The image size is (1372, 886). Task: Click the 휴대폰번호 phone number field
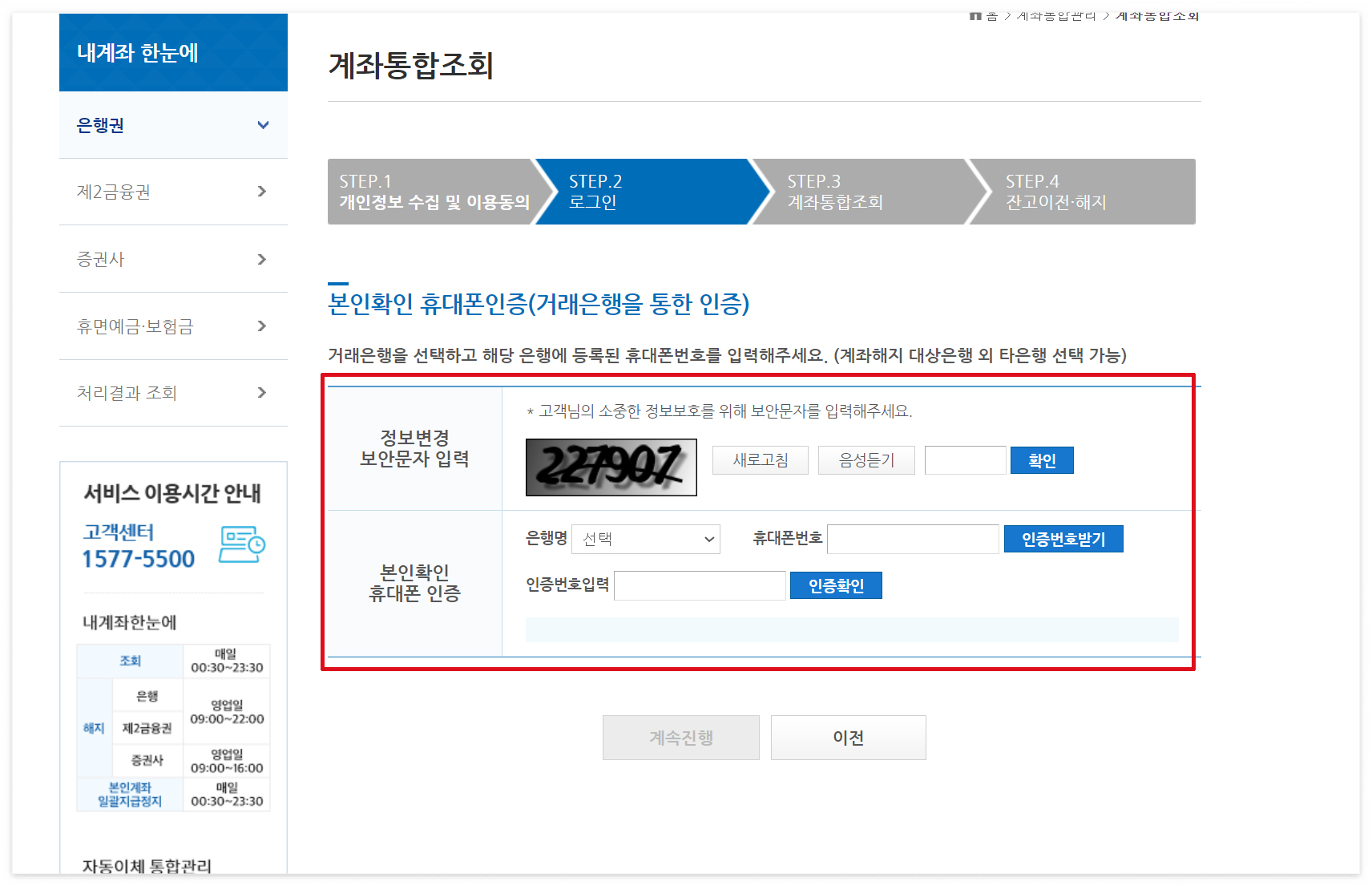913,539
